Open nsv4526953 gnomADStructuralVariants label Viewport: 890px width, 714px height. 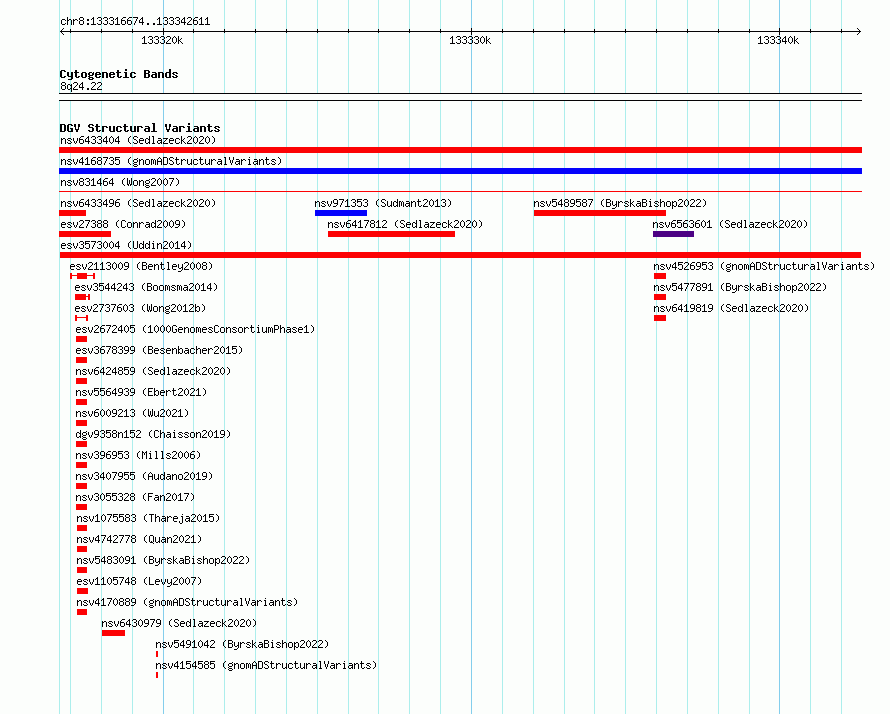(x=764, y=266)
